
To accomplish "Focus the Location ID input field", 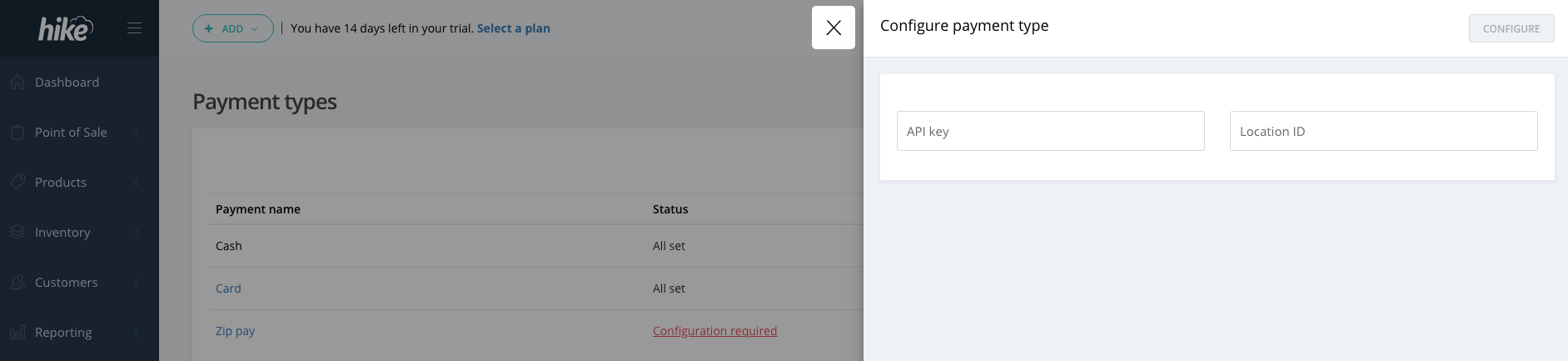I will (x=1383, y=131).
